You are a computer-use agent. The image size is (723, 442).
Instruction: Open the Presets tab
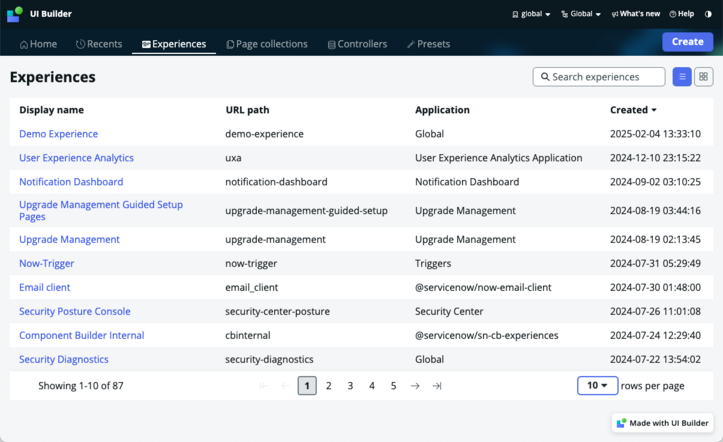pyautogui.click(x=428, y=44)
